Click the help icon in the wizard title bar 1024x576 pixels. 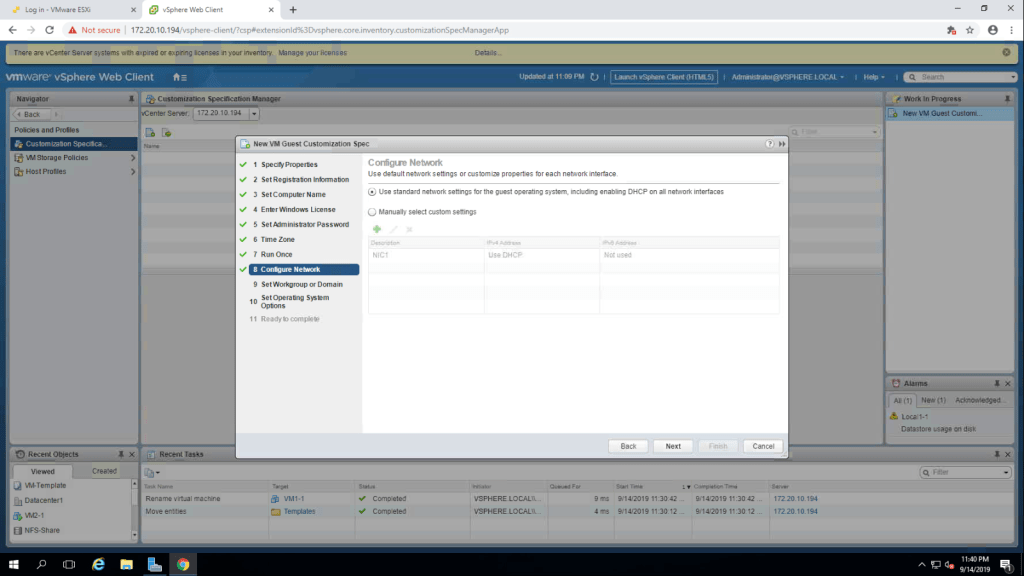click(x=770, y=144)
